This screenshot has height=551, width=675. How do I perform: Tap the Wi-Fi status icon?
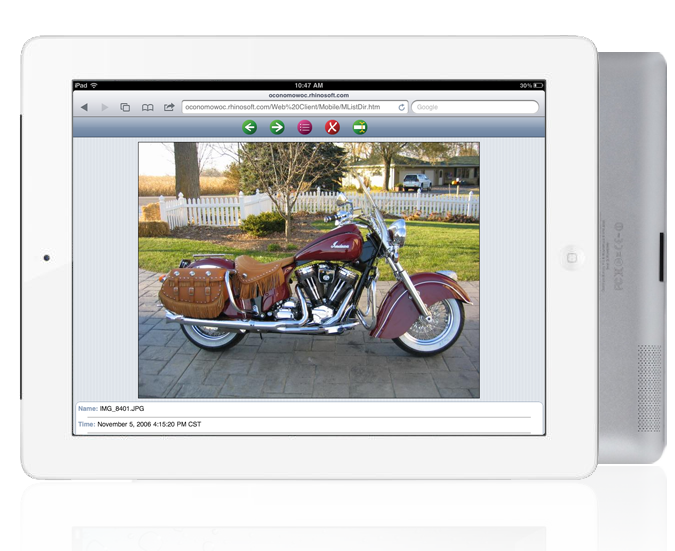click(x=94, y=85)
